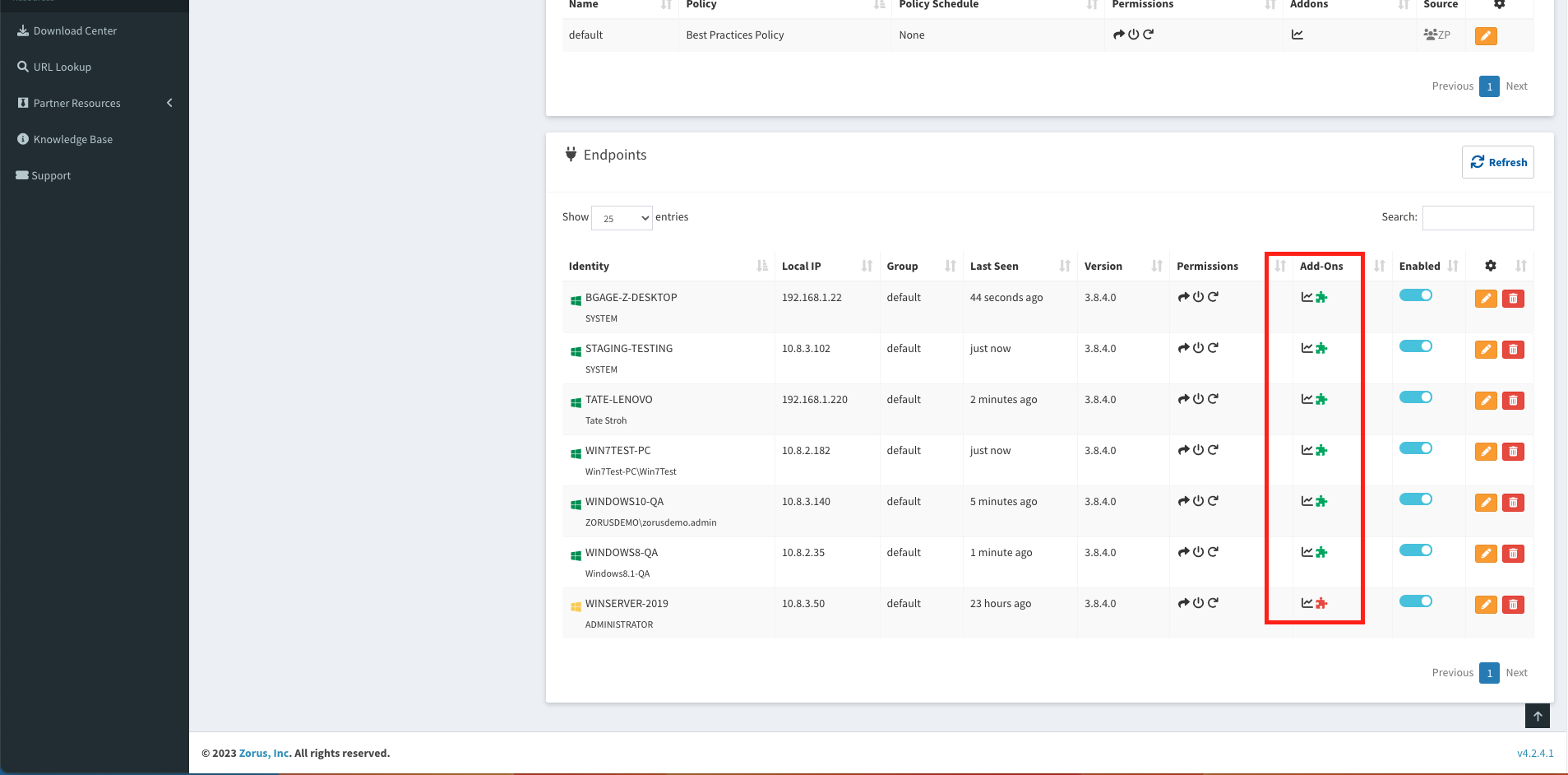Expand the Partner Resources menu

95,103
